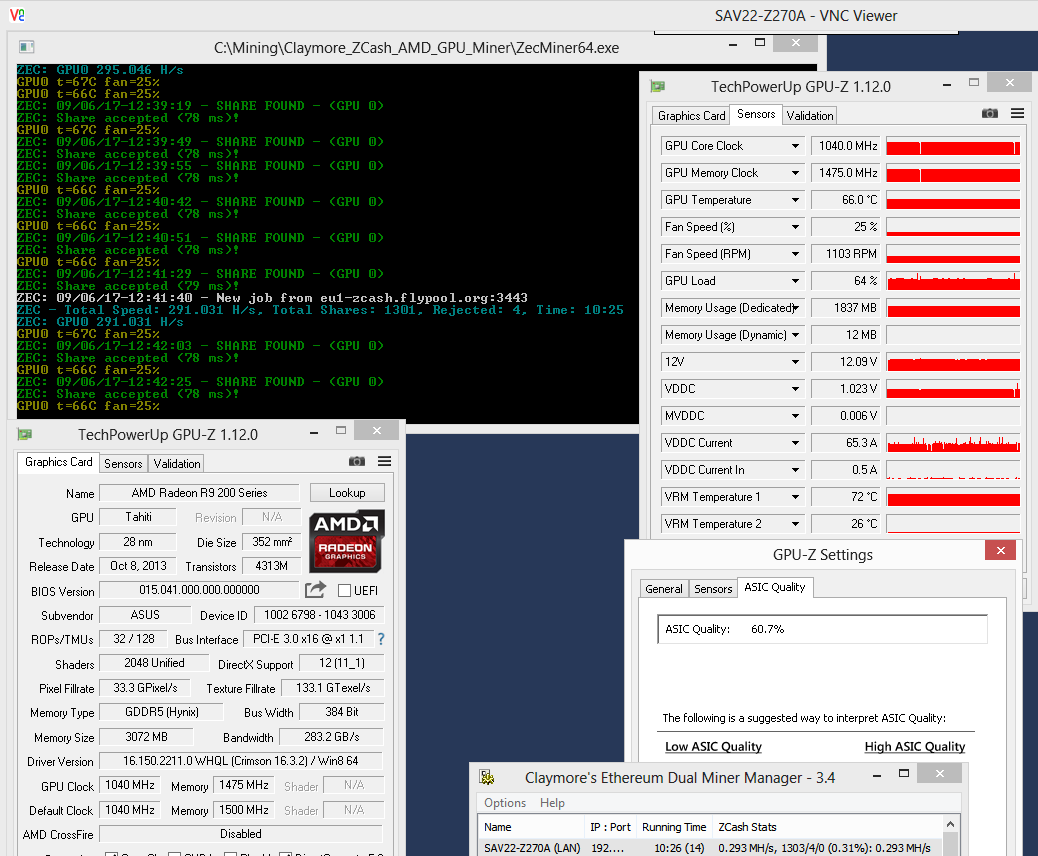
Task: Click the Memory Size 3072 MB field
Action: click(x=146, y=737)
